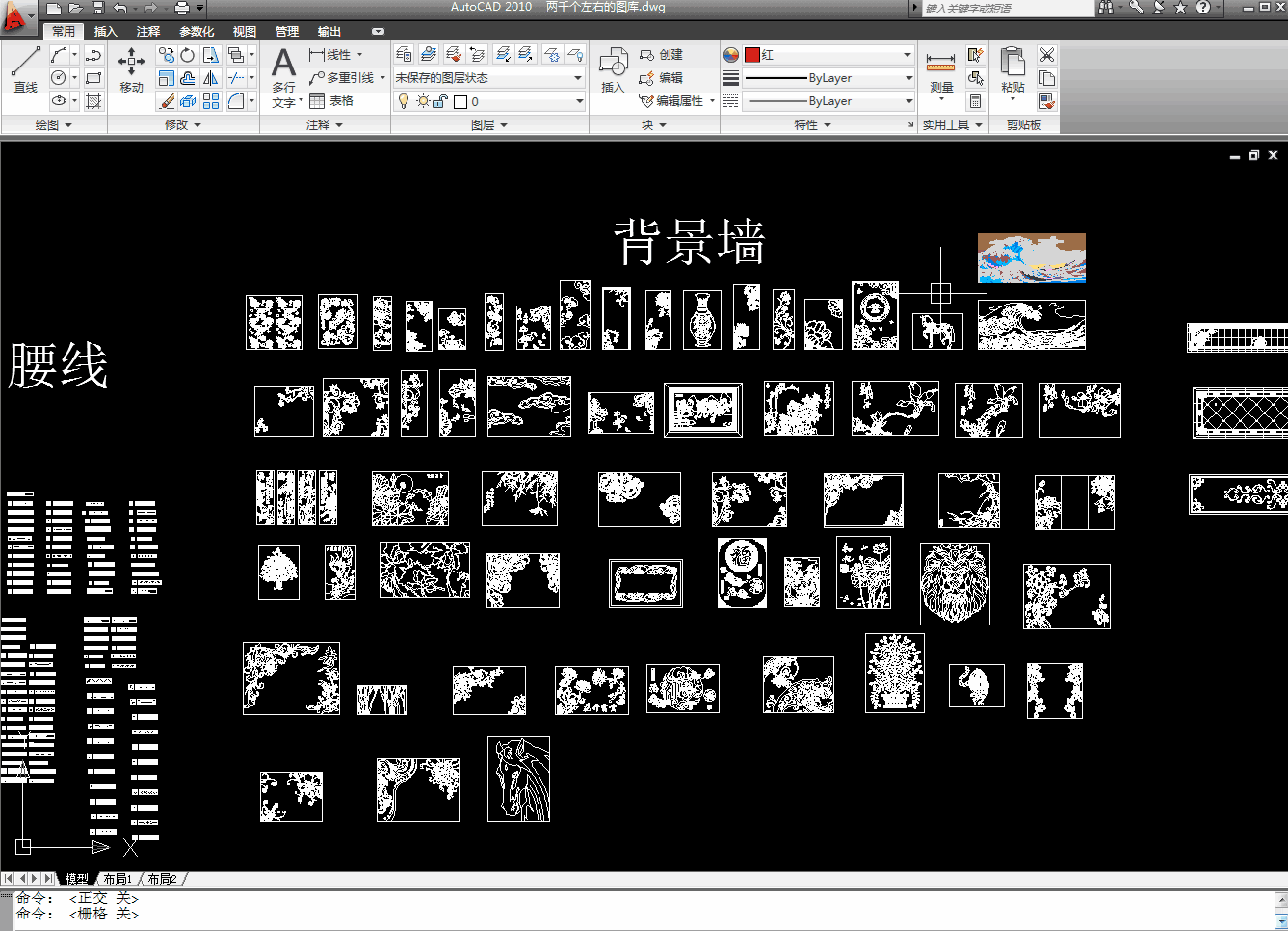The image size is (1288, 931).
Task: Switch to the 参数化 ribbon tab
Action: [197, 32]
